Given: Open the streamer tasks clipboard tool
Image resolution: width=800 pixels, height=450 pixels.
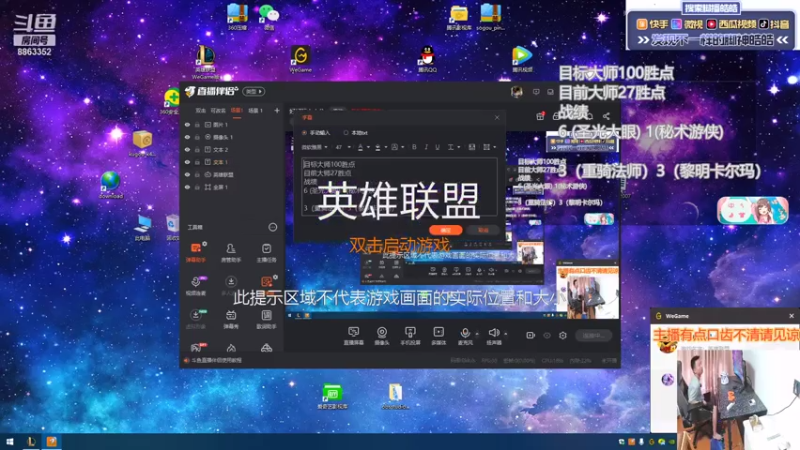Looking at the screenshot, I should (266, 253).
